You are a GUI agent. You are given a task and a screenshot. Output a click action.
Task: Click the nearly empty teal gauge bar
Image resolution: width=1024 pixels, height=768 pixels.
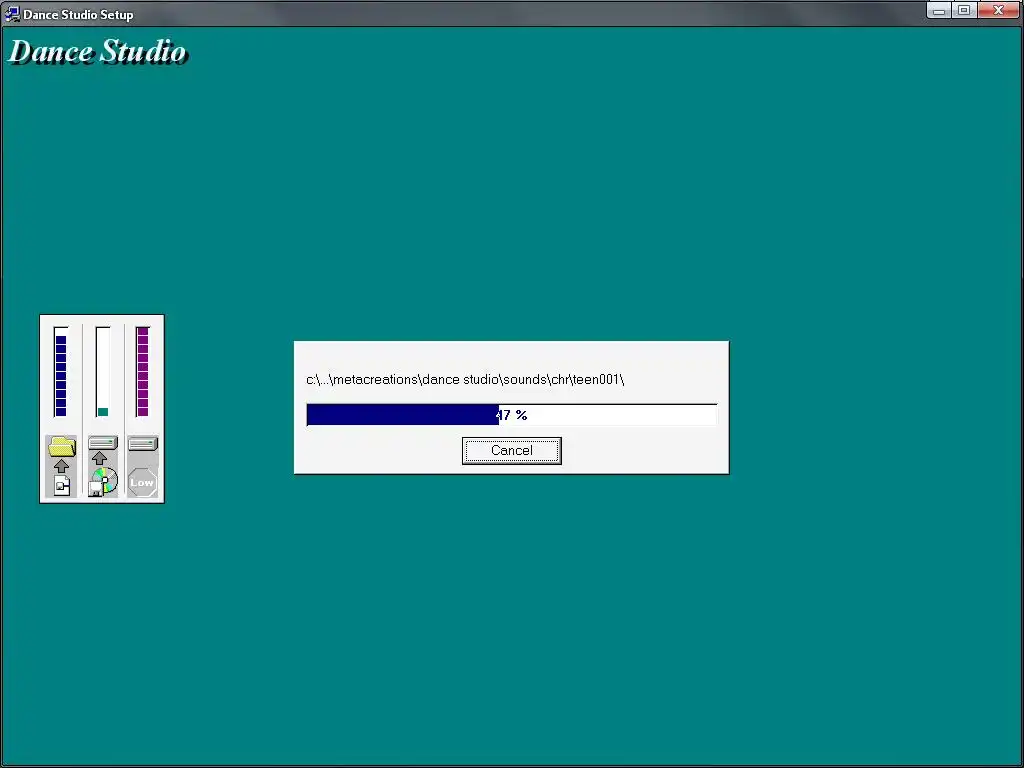tap(103, 372)
